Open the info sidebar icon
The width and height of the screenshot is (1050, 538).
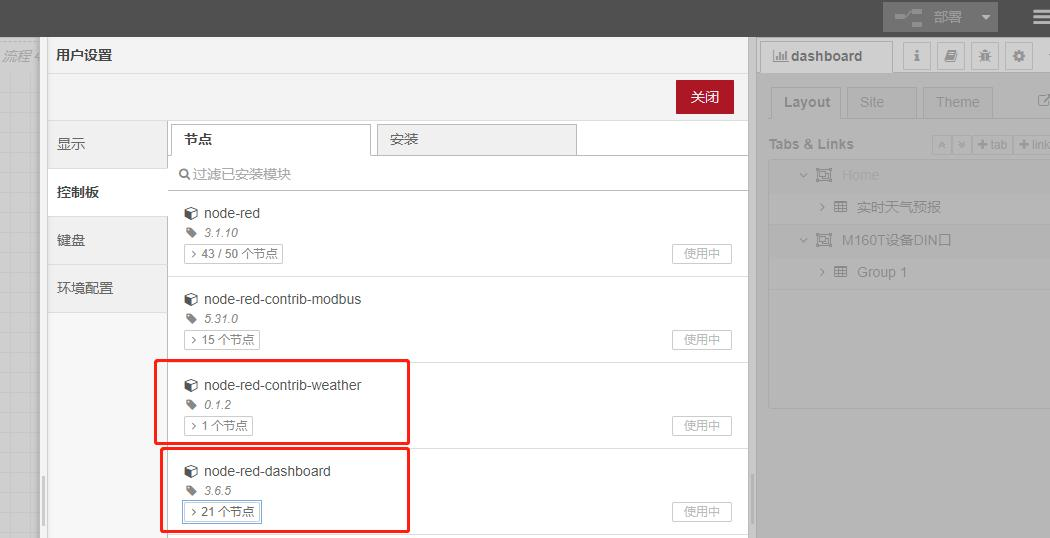pos(917,56)
